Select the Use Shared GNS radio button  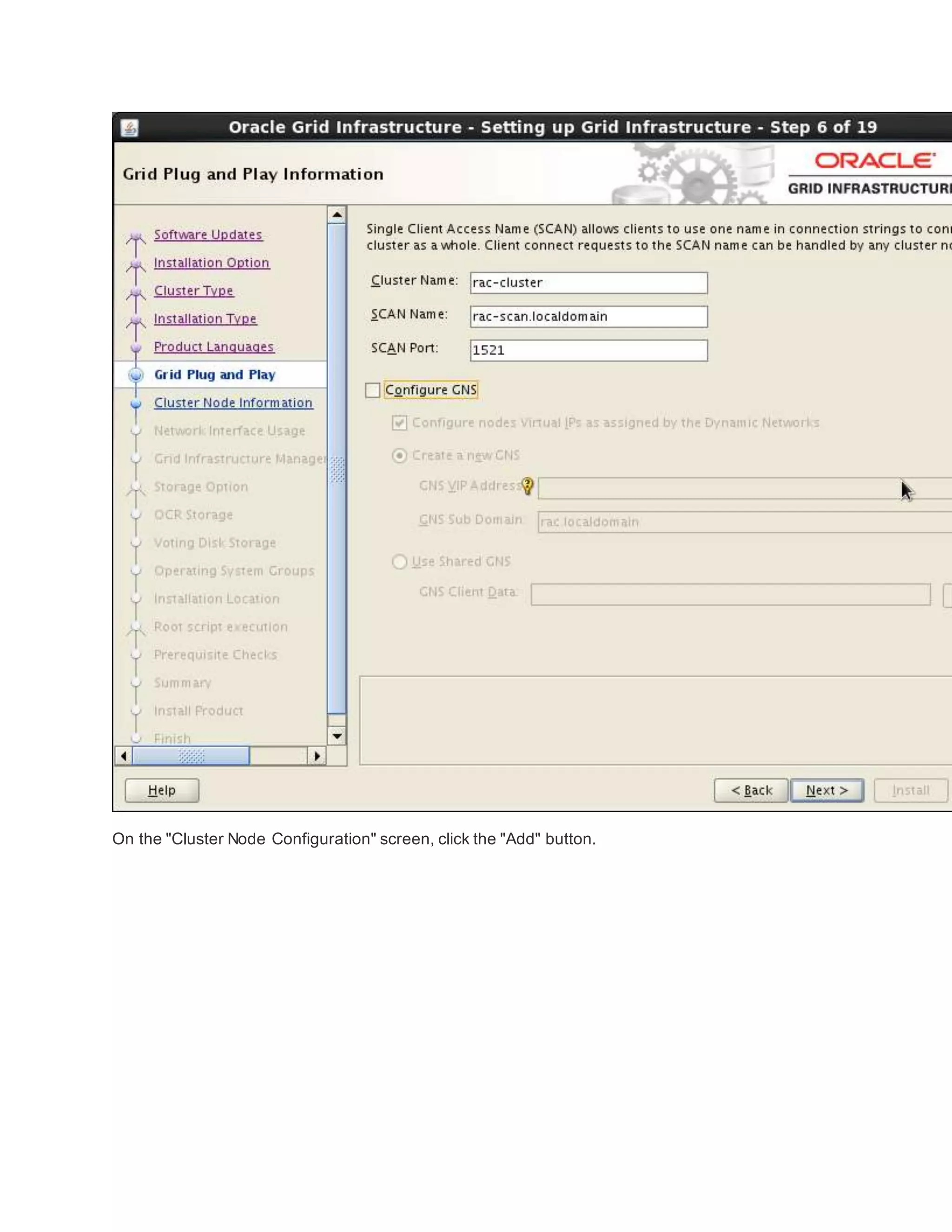[x=399, y=562]
